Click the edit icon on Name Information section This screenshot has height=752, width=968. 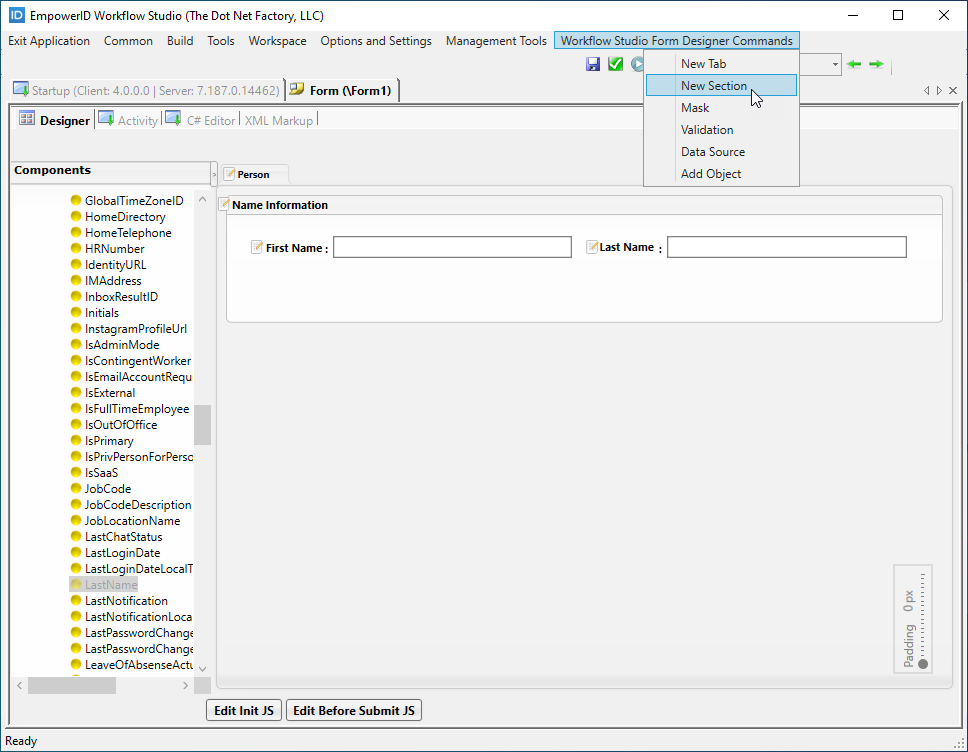225,205
